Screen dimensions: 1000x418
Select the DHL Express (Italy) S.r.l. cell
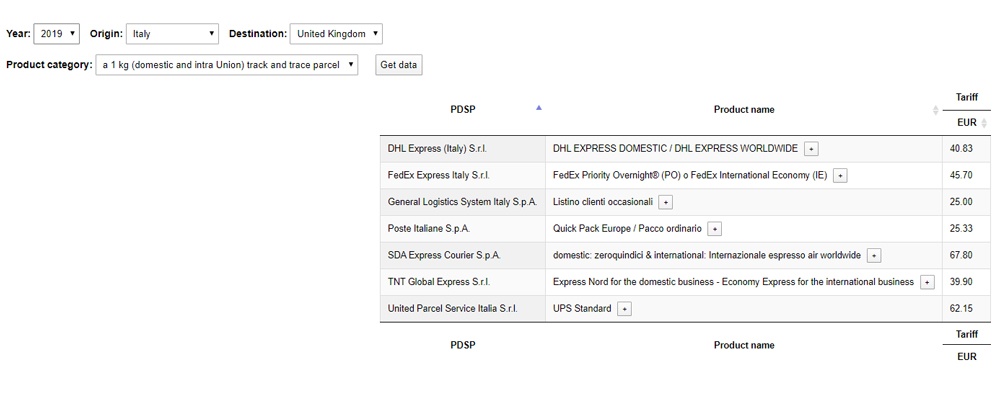click(462, 149)
